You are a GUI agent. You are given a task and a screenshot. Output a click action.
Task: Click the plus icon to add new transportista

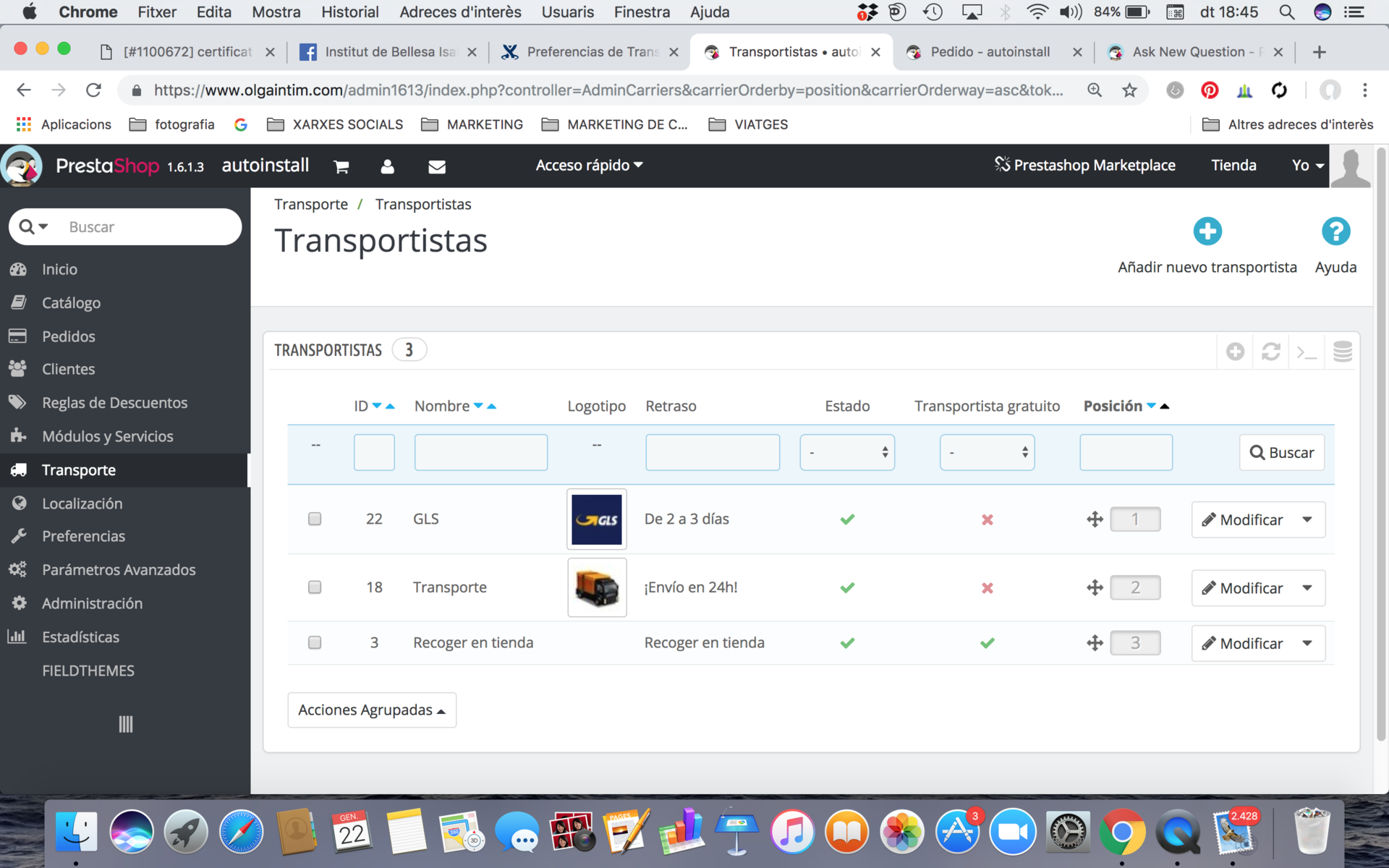click(x=1207, y=231)
